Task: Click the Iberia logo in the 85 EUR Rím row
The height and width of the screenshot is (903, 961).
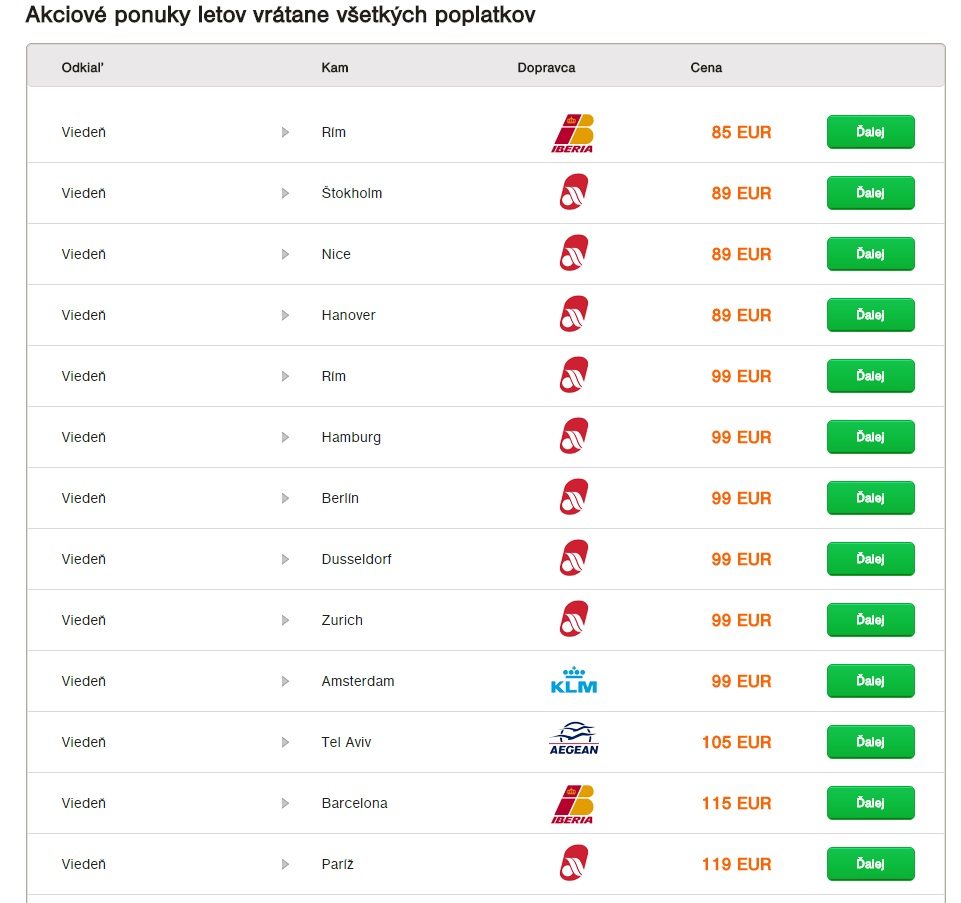Action: (x=572, y=132)
